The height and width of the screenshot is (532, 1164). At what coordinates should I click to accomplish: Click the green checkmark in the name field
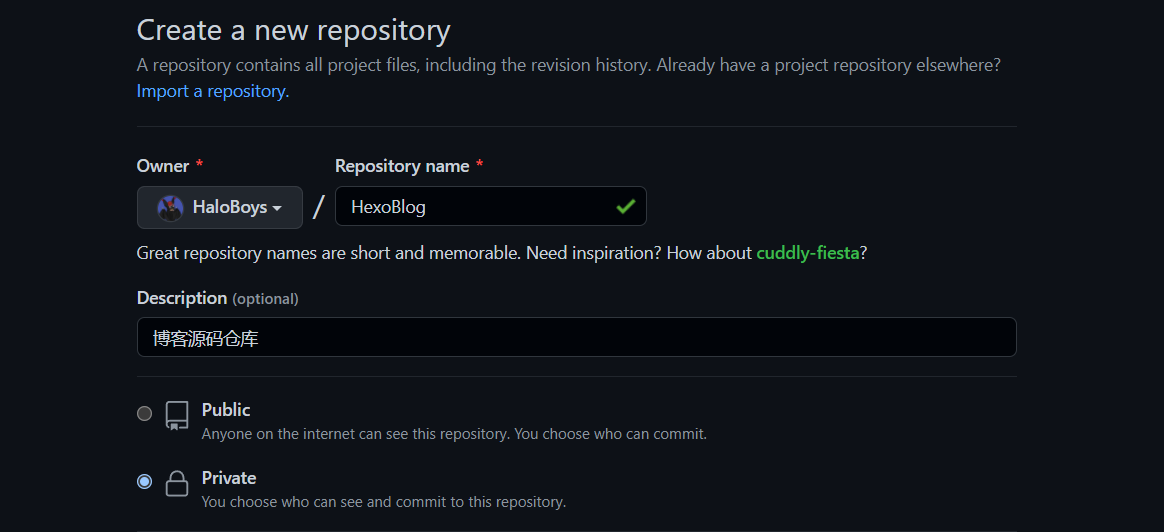(626, 207)
